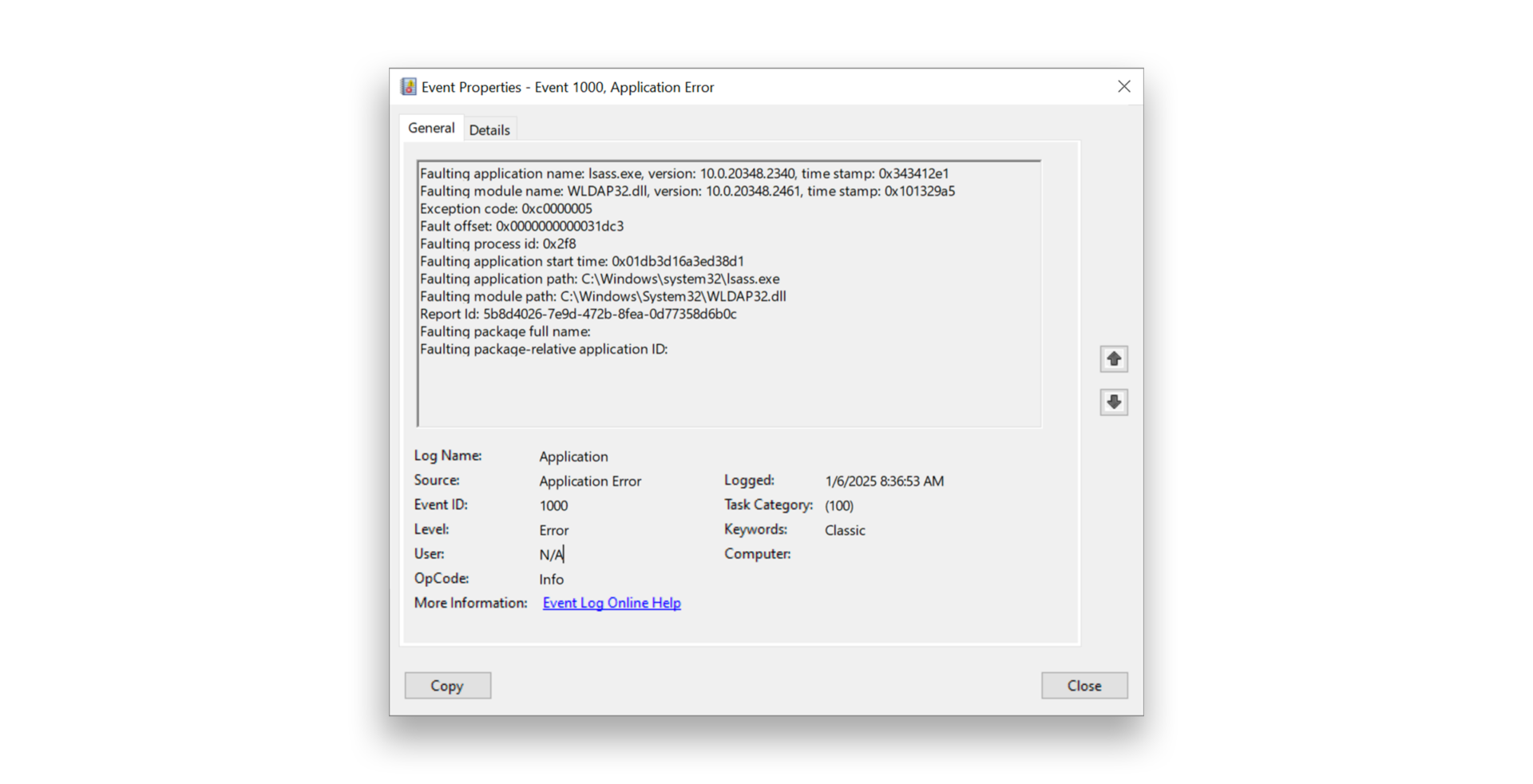This screenshot has width=1533, height=784.
Task: Click the Task Category value (100)
Action: click(838, 505)
